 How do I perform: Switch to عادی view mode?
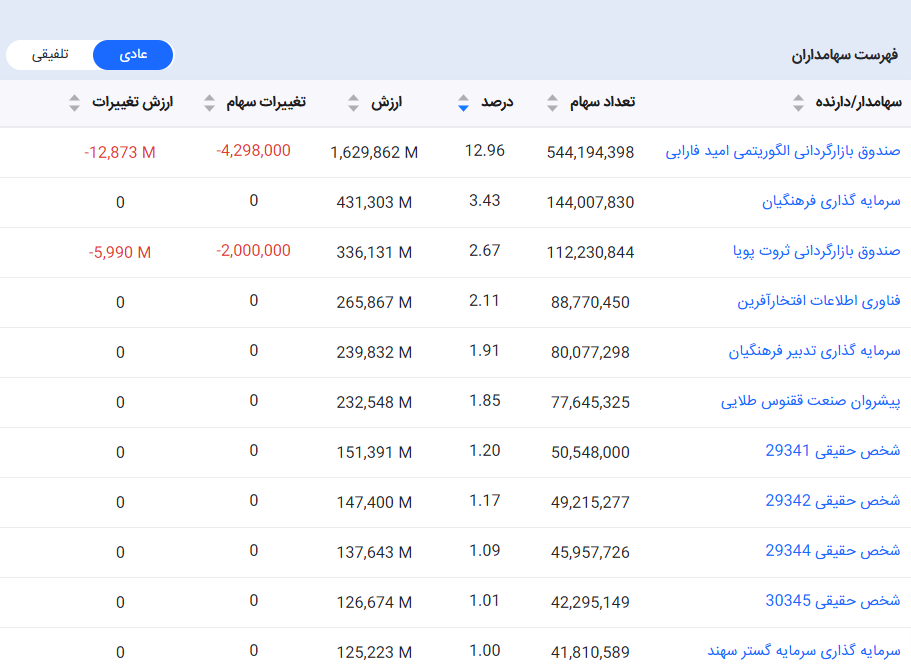[133, 55]
